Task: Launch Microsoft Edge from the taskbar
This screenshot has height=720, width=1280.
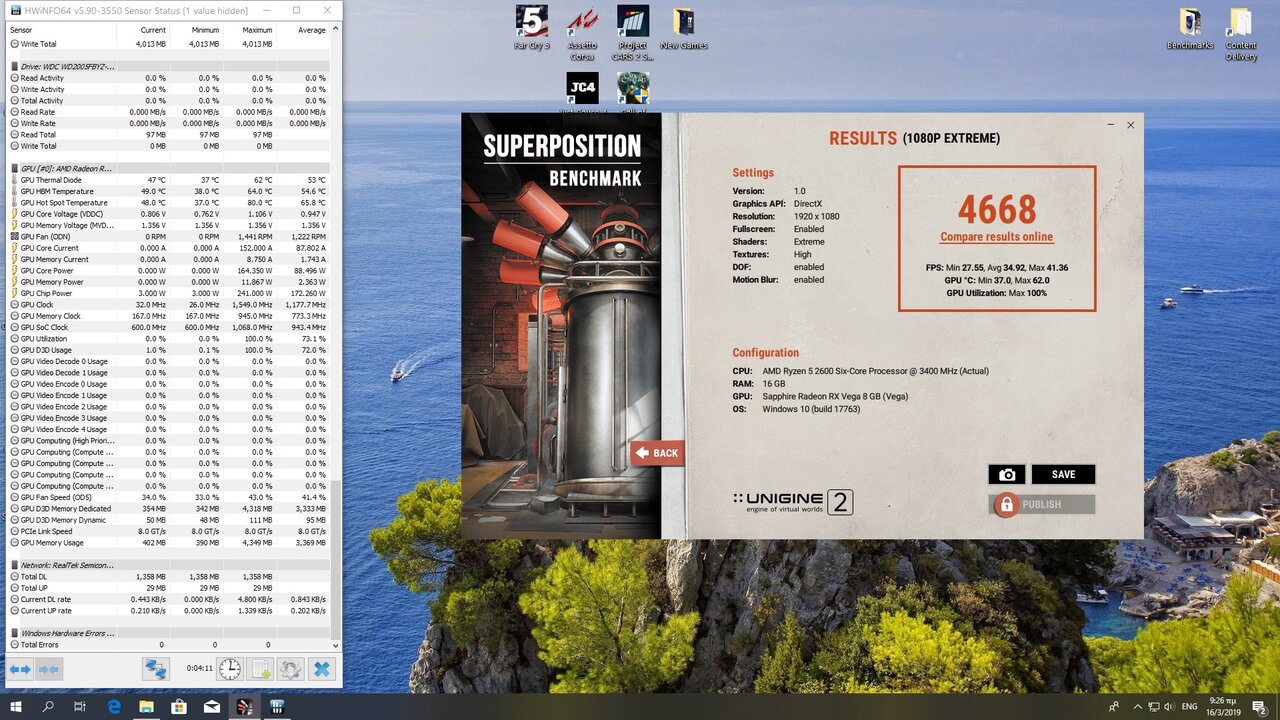Action: pos(114,707)
